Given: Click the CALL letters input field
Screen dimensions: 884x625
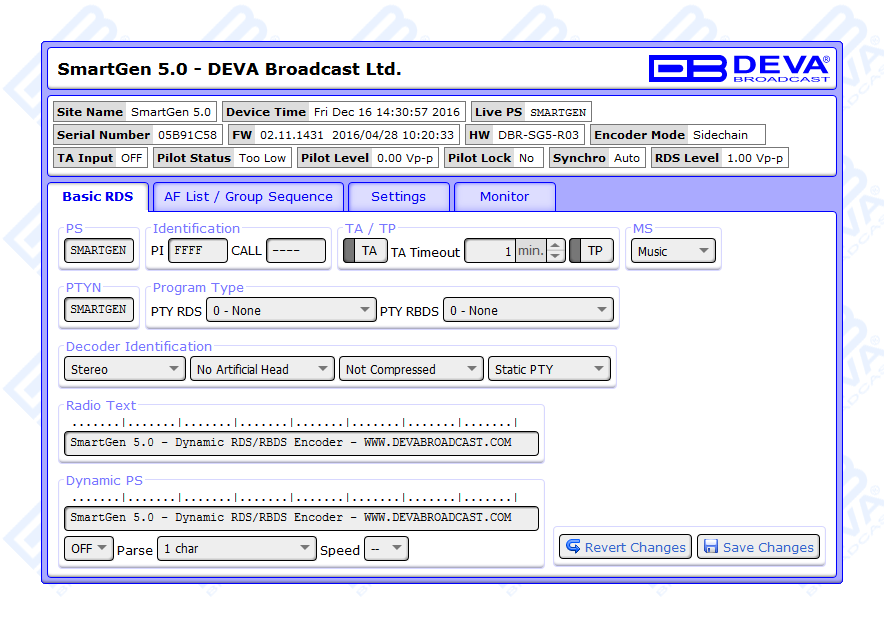Looking at the screenshot, I should point(295,251).
